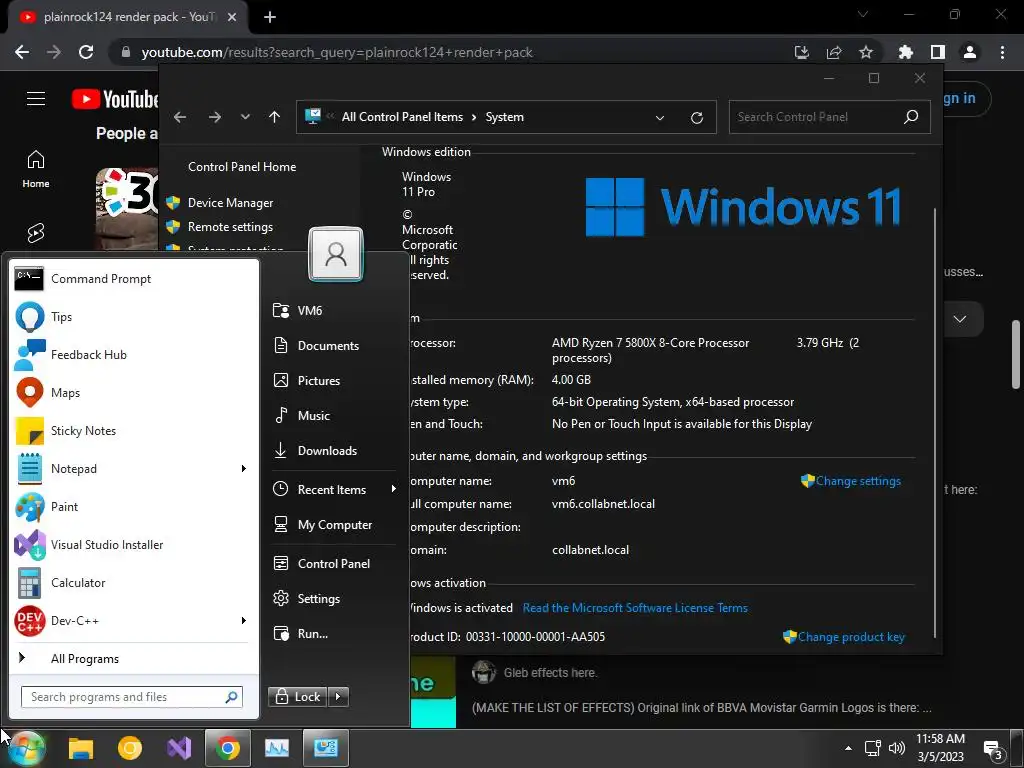Viewport: 1024px width, 768px height.
Task: Launch the Tips app
Action: [134, 317]
